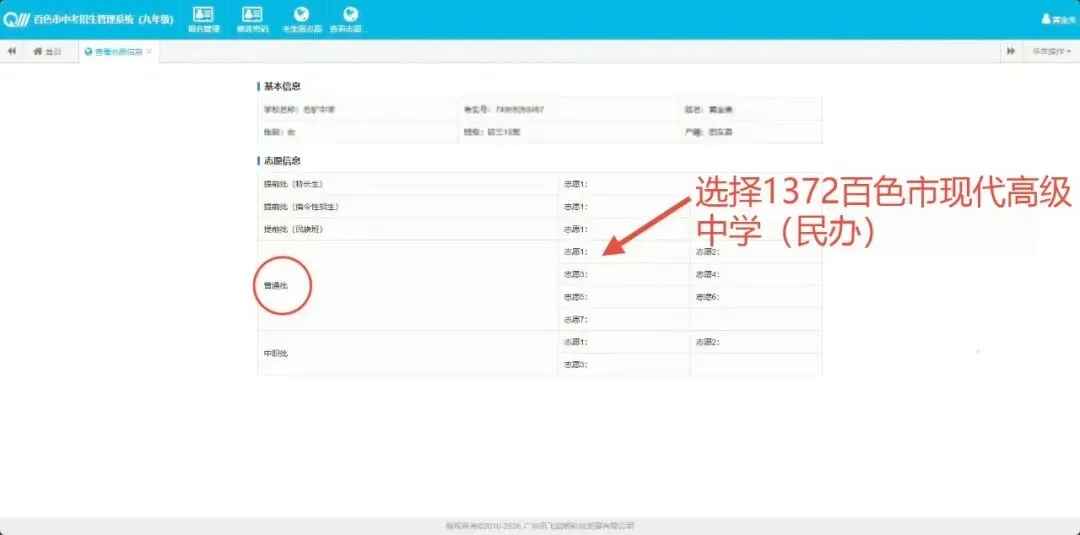The image size is (1080, 535).
Task: Select the 考生号 cell
Action: tap(567, 109)
